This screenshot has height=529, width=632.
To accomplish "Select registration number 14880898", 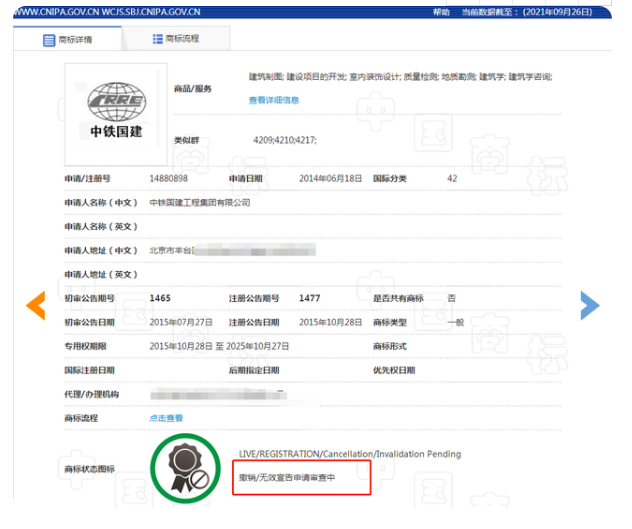I will tap(168, 179).
